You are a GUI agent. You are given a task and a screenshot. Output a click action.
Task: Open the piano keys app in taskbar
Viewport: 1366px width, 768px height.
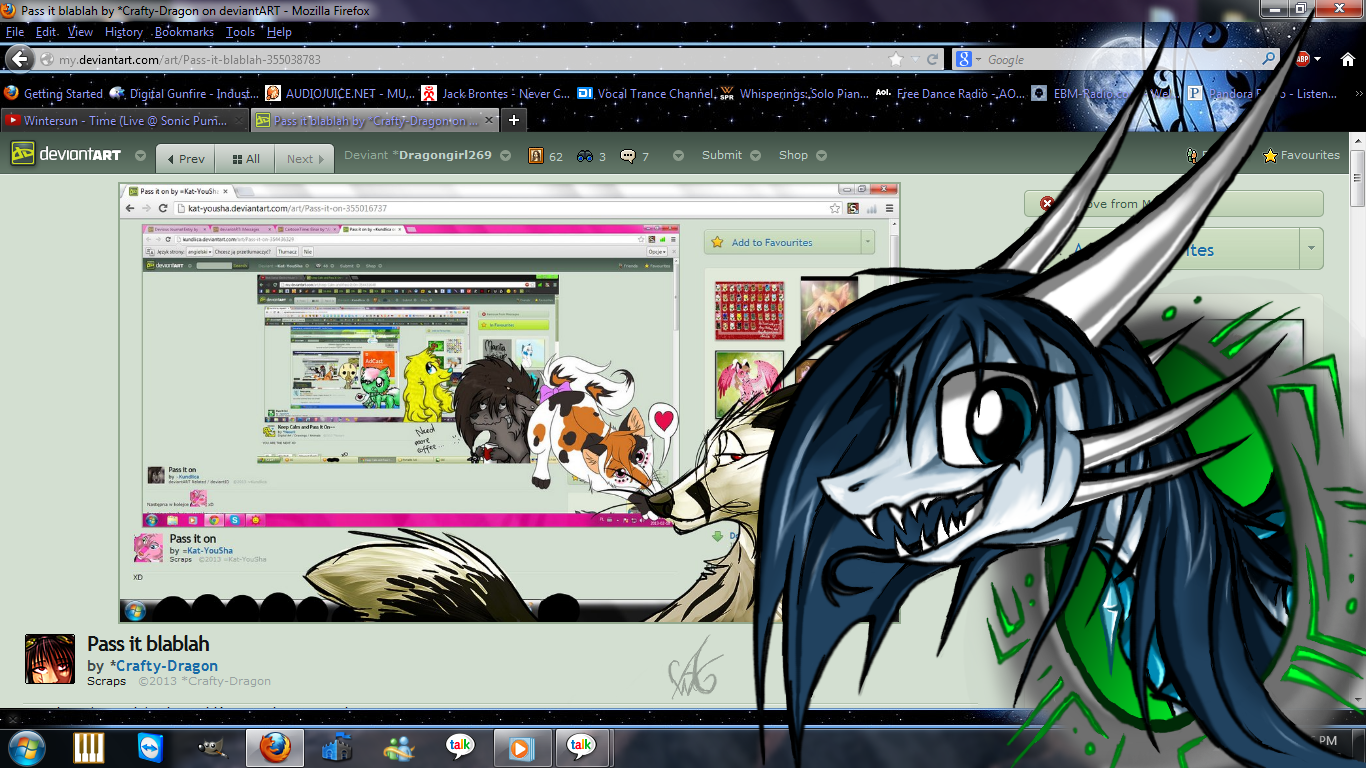pos(90,747)
